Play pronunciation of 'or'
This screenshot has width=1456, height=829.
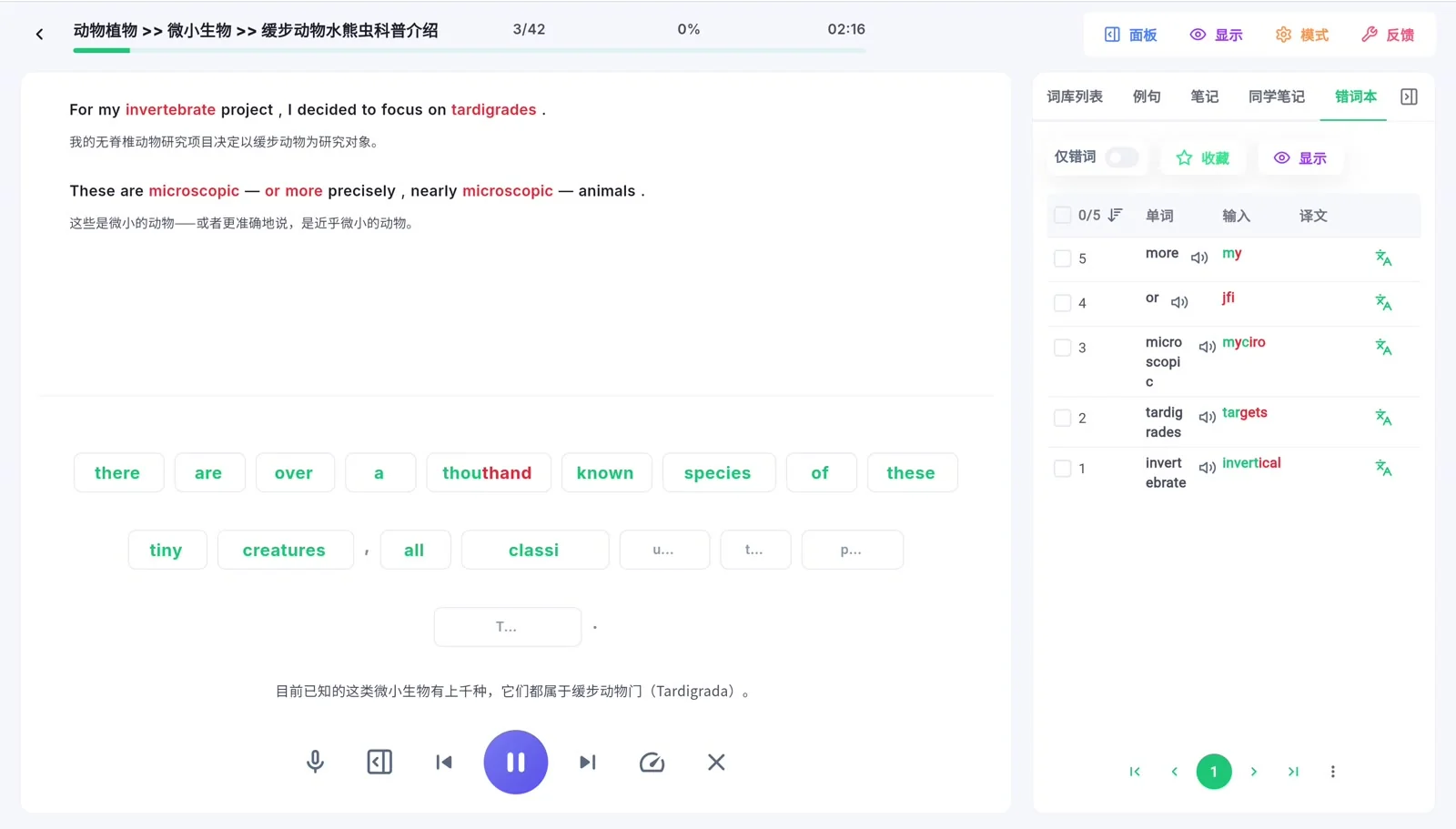(x=1179, y=302)
